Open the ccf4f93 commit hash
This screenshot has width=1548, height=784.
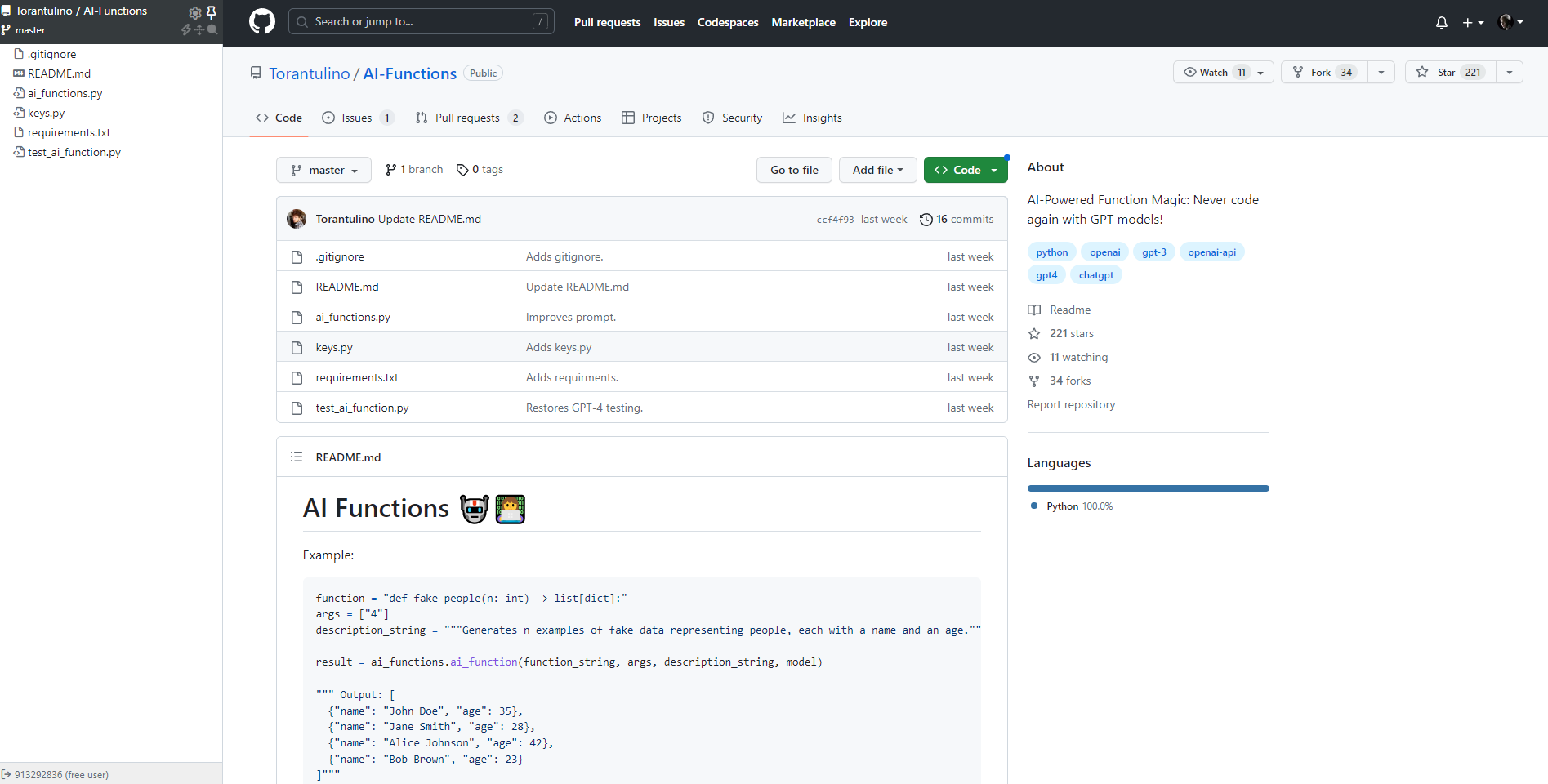[835, 220]
